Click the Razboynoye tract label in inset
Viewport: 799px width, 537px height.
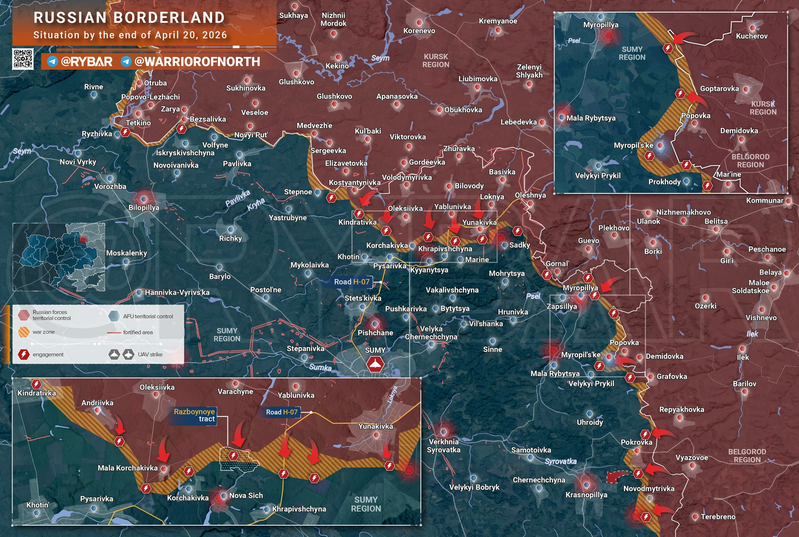[x=195, y=415]
